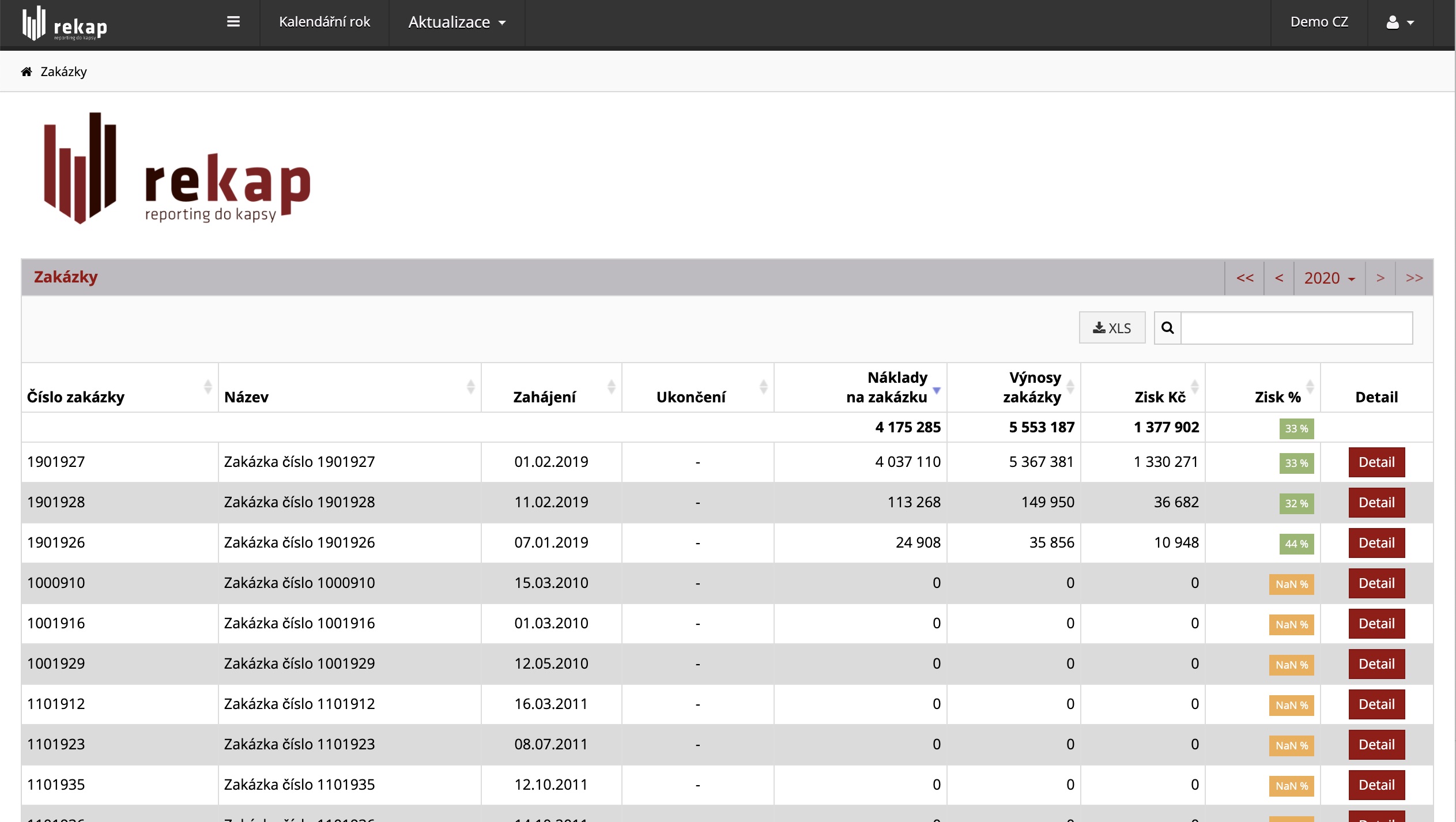Sort by Zahájení column arrows
Image resolution: width=1456 pixels, height=822 pixels.
(611, 387)
